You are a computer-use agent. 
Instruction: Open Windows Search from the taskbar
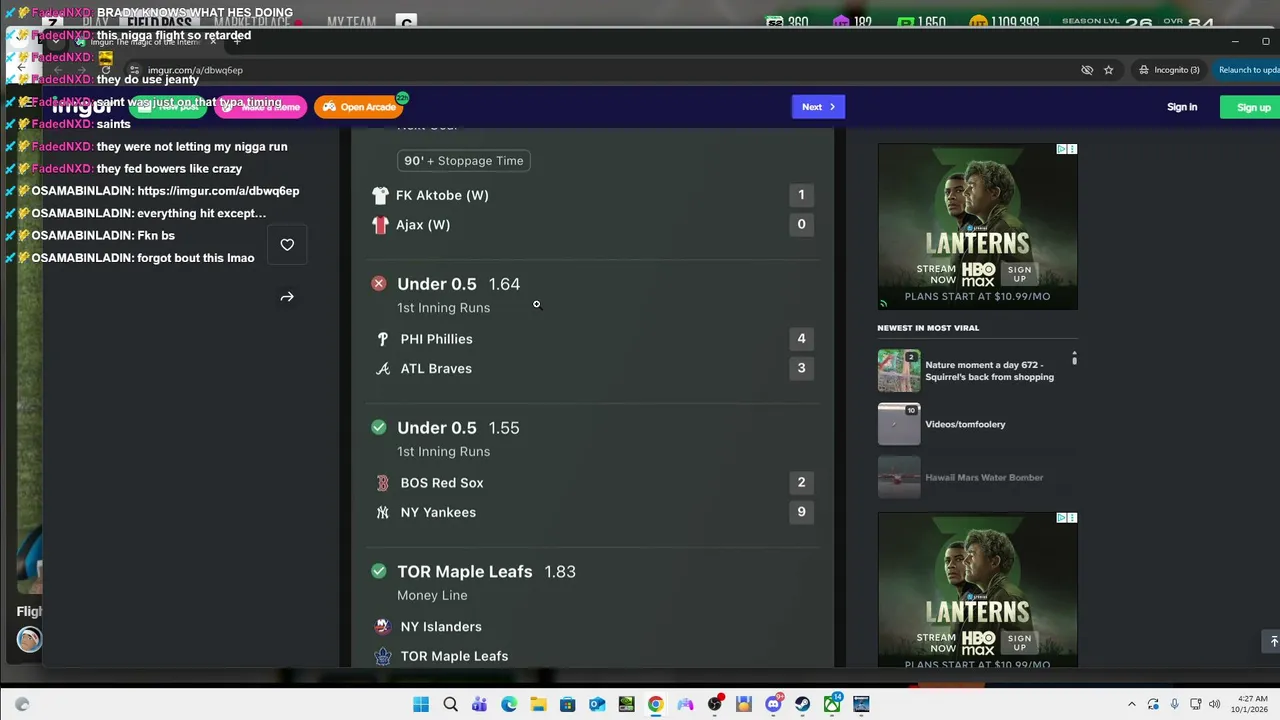(450, 704)
